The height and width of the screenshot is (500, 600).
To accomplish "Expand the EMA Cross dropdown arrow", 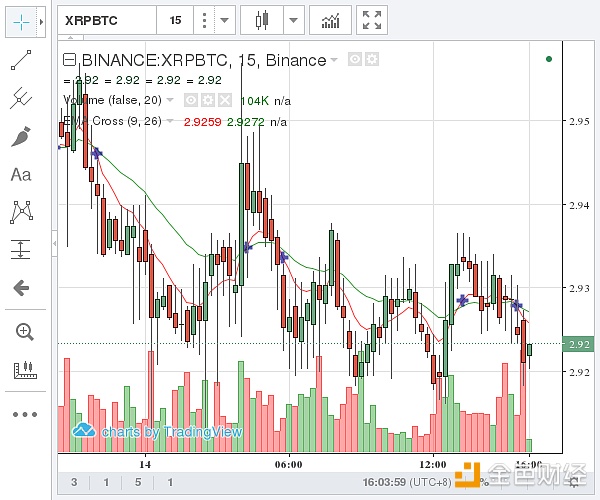I will (170, 121).
